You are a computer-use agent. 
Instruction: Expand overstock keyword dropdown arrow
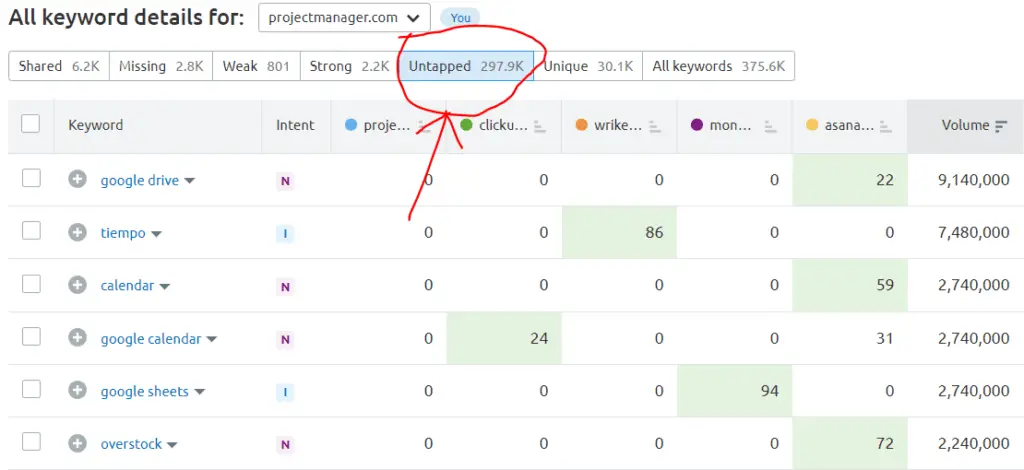172,445
